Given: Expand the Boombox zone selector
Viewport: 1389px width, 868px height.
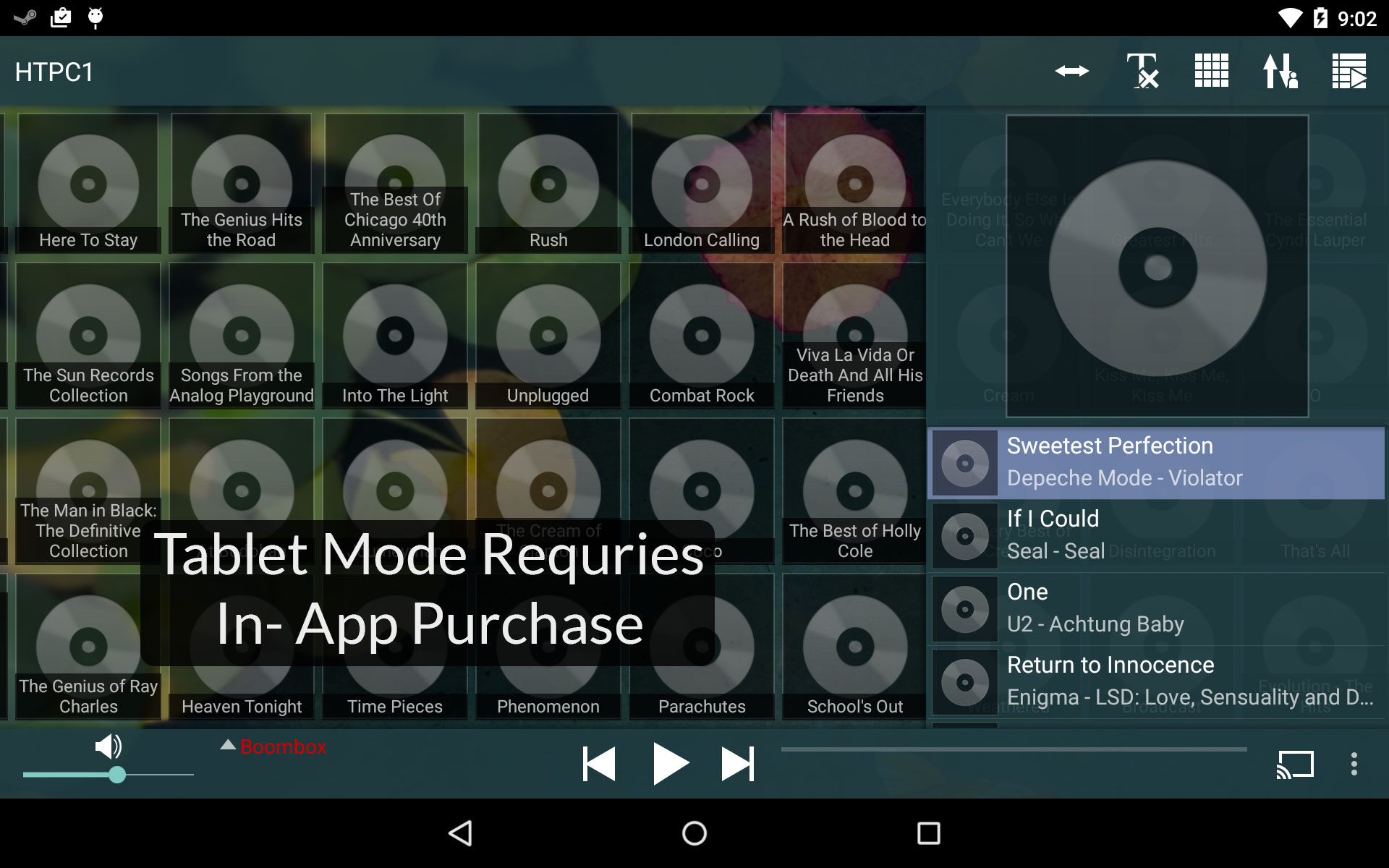Looking at the screenshot, I should pyautogui.click(x=273, y=746).
